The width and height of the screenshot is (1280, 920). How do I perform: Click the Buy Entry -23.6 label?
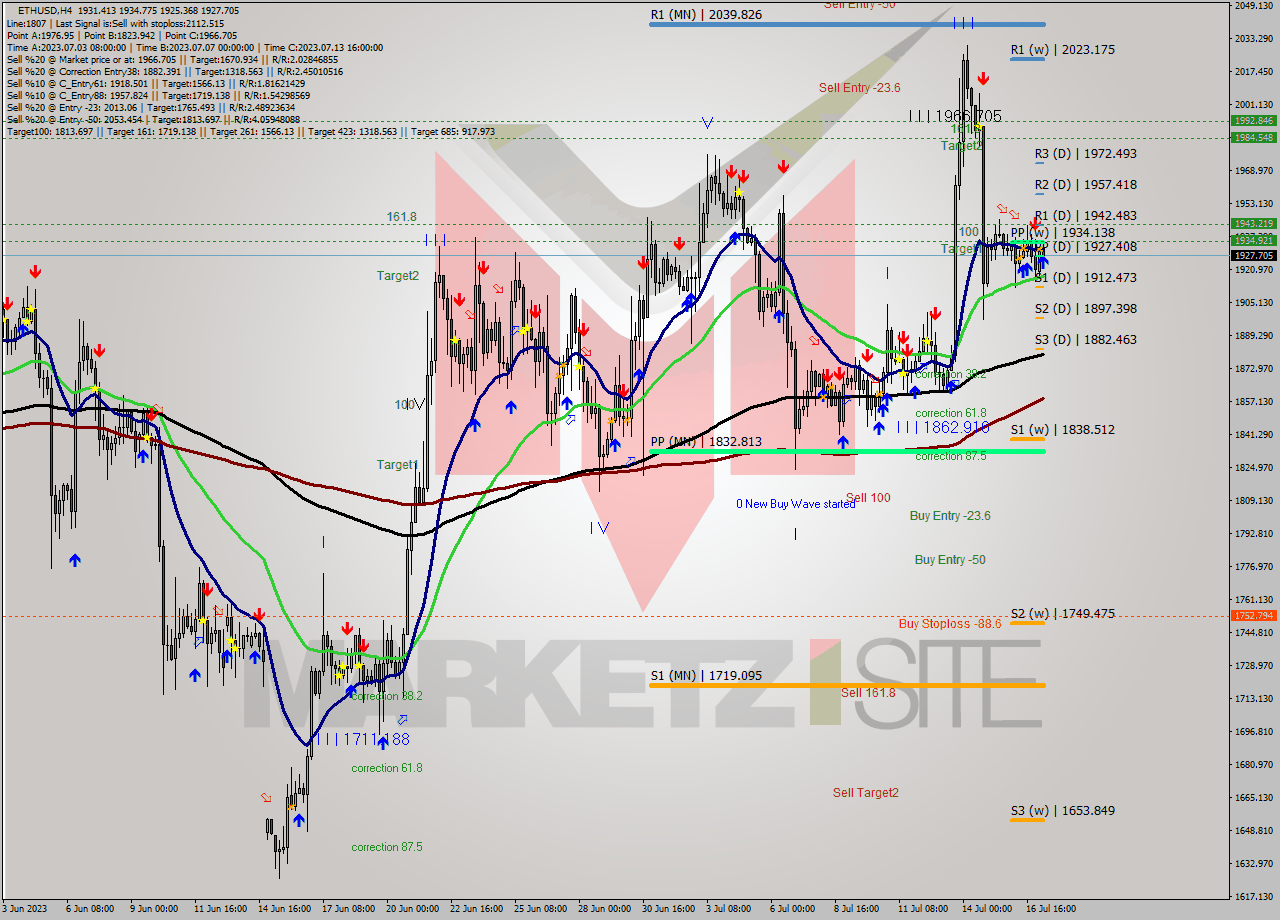(x=950, y=516)
